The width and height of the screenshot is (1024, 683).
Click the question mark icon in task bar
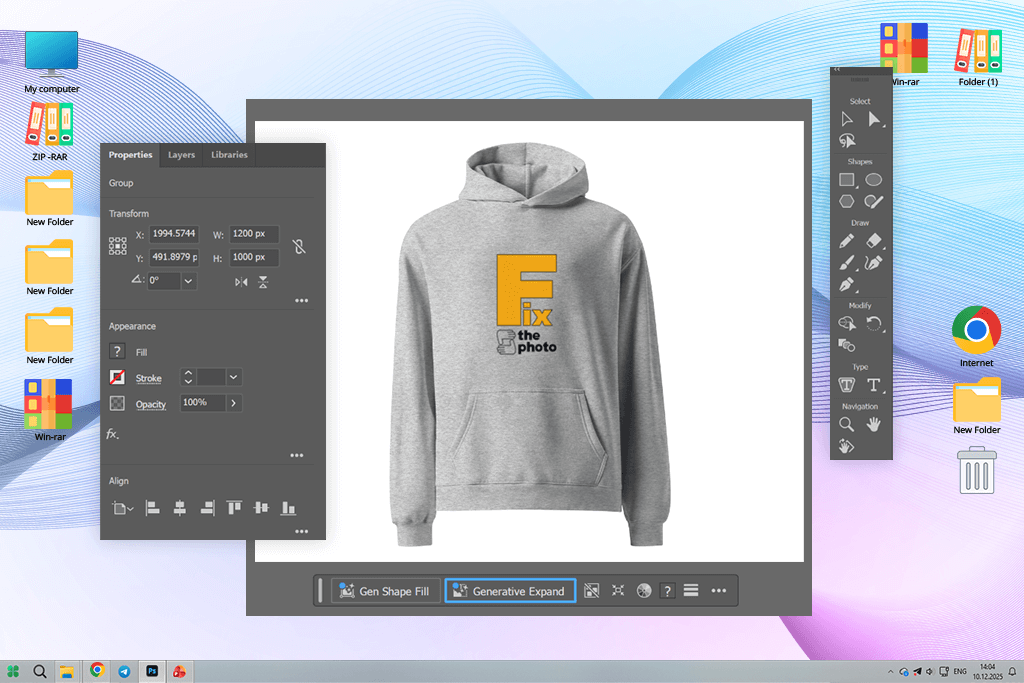[x=667, y=591]
